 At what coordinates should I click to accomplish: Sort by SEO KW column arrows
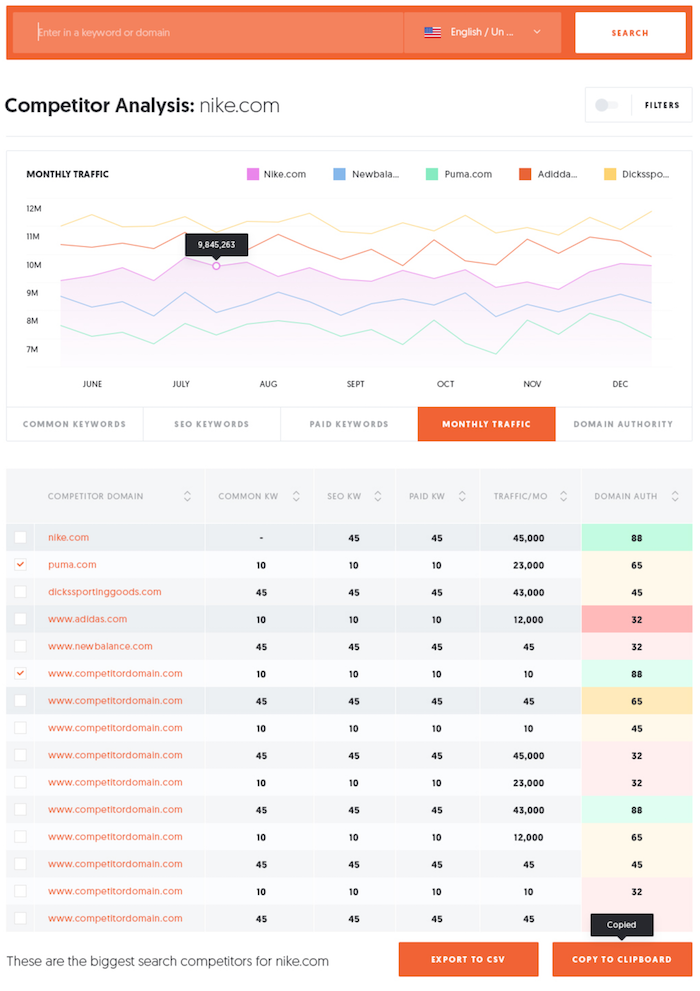(377, 496)
